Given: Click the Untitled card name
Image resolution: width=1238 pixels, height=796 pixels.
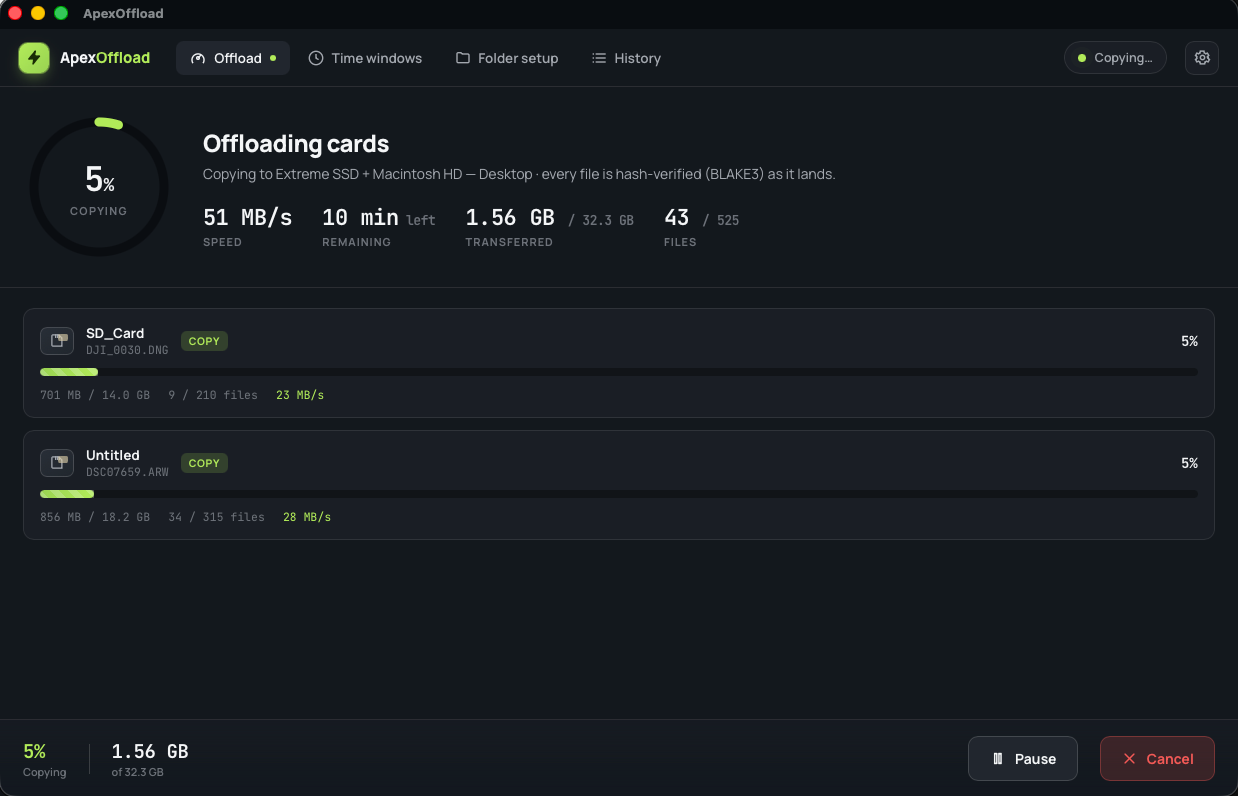Looking at the screenshot, I should [113, 455].
